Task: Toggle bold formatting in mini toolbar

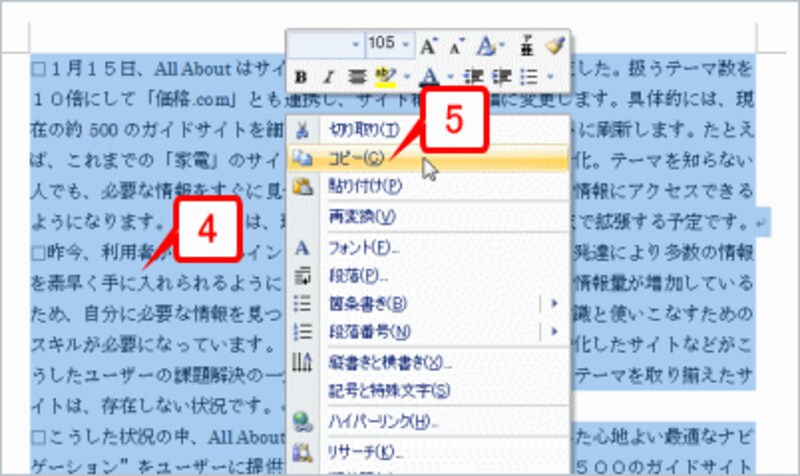Action: pyautogui.click(x=301, y=77)
